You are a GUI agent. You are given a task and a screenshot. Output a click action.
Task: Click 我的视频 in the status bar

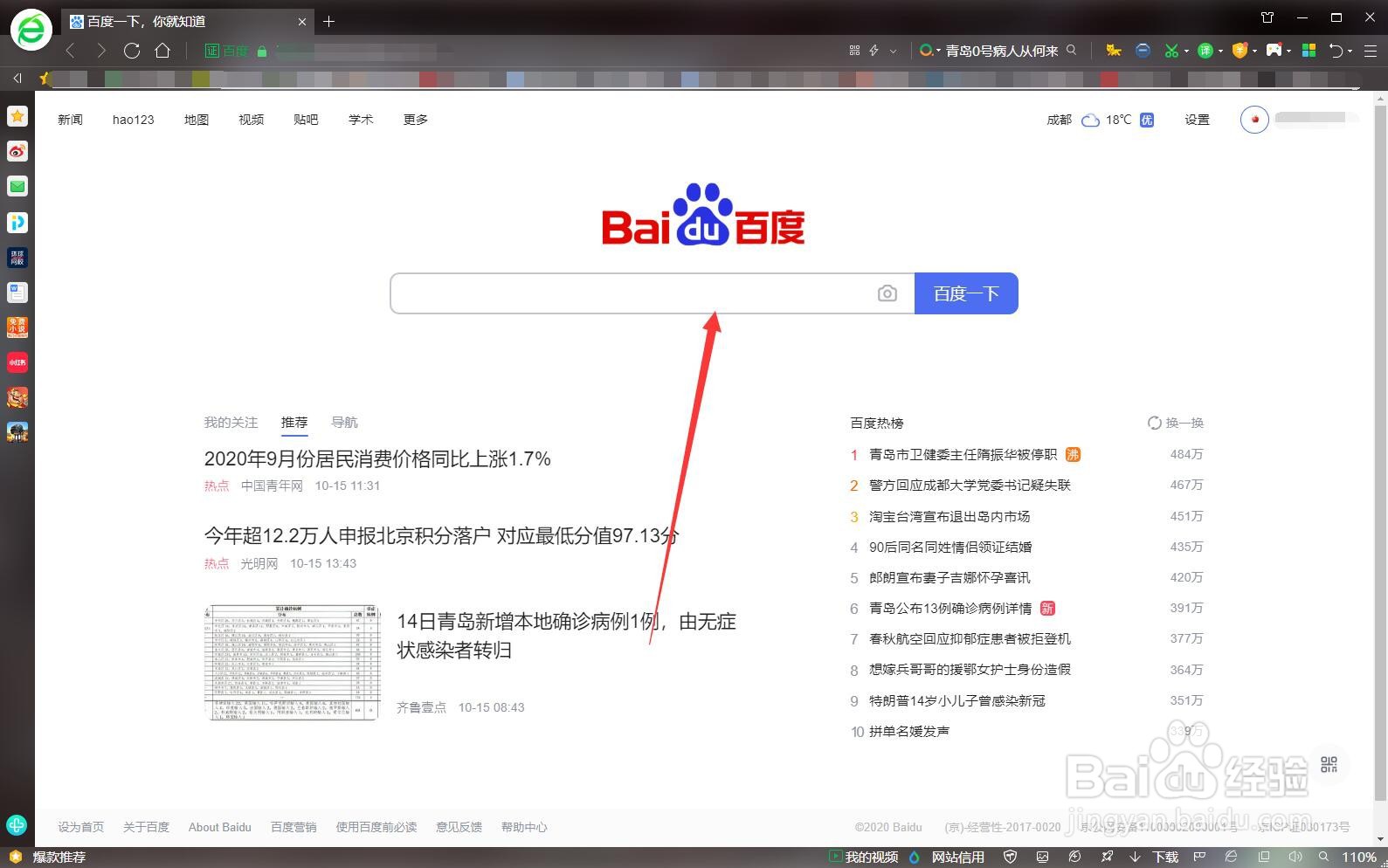point(864,858)
